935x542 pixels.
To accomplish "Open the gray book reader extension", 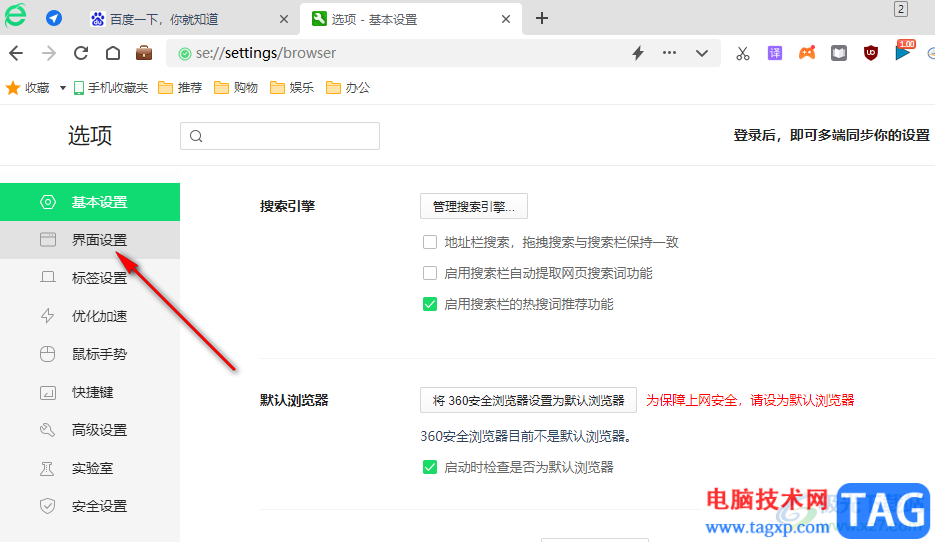I will pyautogui.click(x=839, y=53).
